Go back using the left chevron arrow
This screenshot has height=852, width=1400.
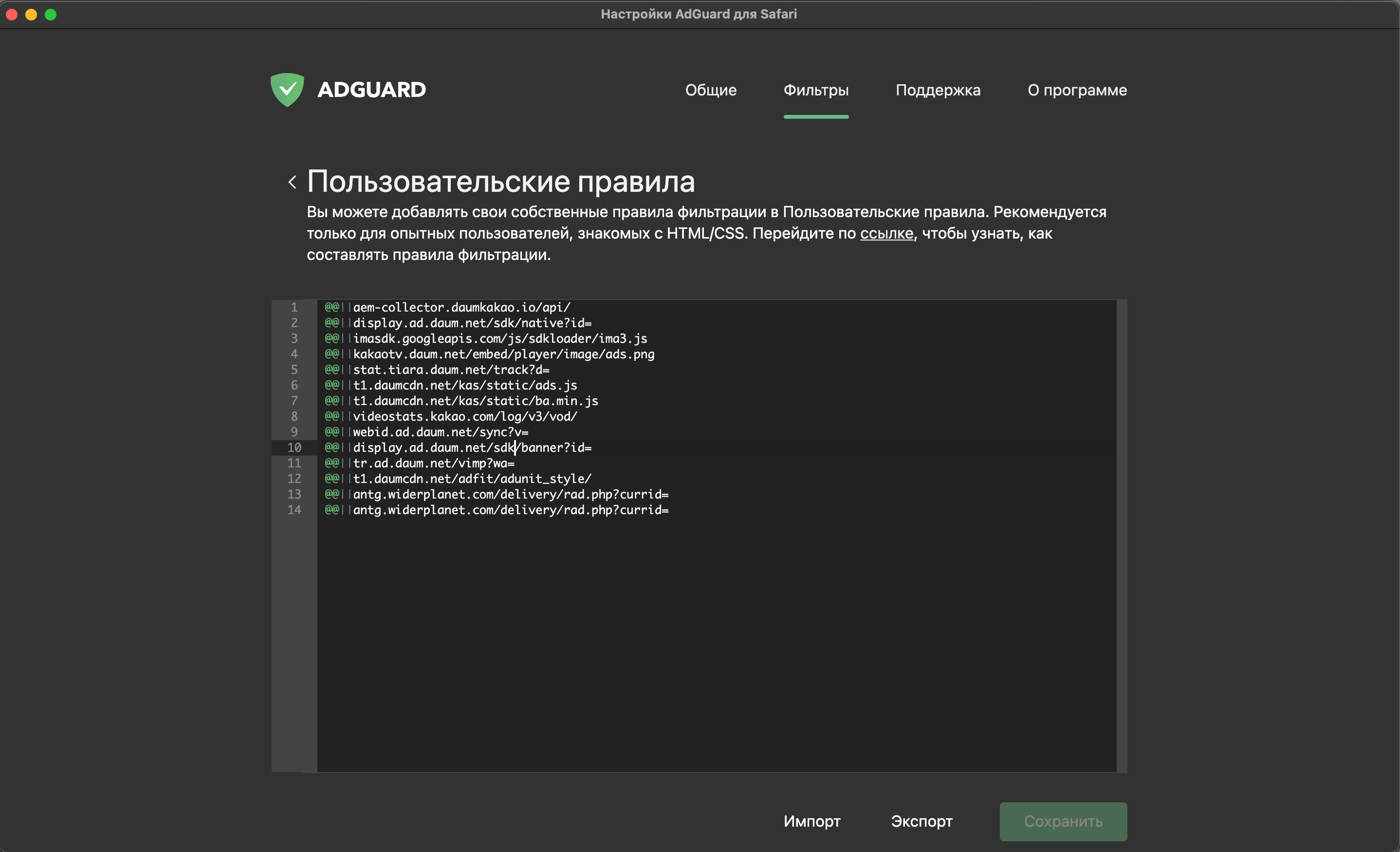(292, 182)
